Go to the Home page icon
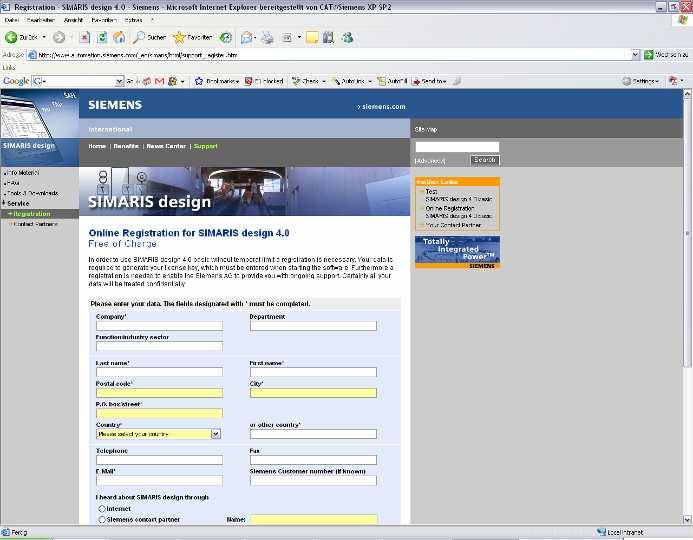The width and height of the screenshot is (693, 540). pyautogui.click(x=119, y=38)
